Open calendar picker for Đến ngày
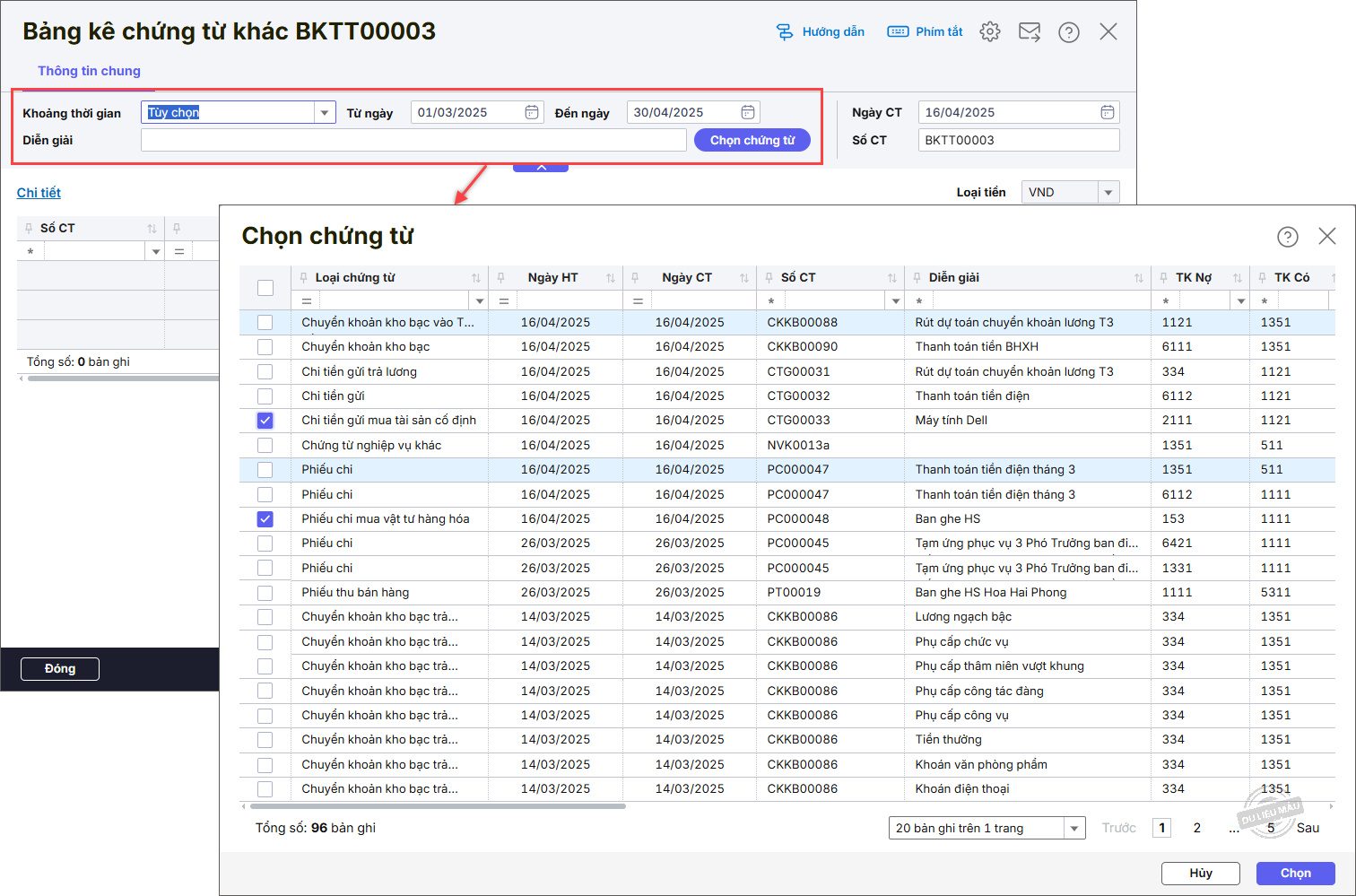Image resolution: width=1356 pixels, height=896 pixels. [x=748, y=112]
